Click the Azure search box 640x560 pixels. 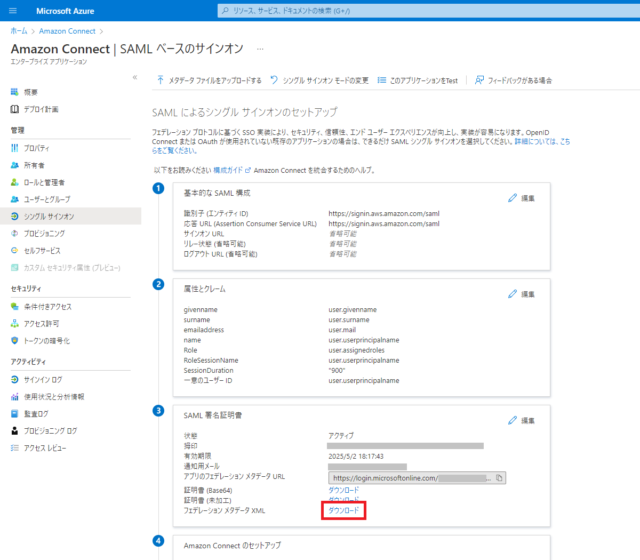click(x=429, y=11)
